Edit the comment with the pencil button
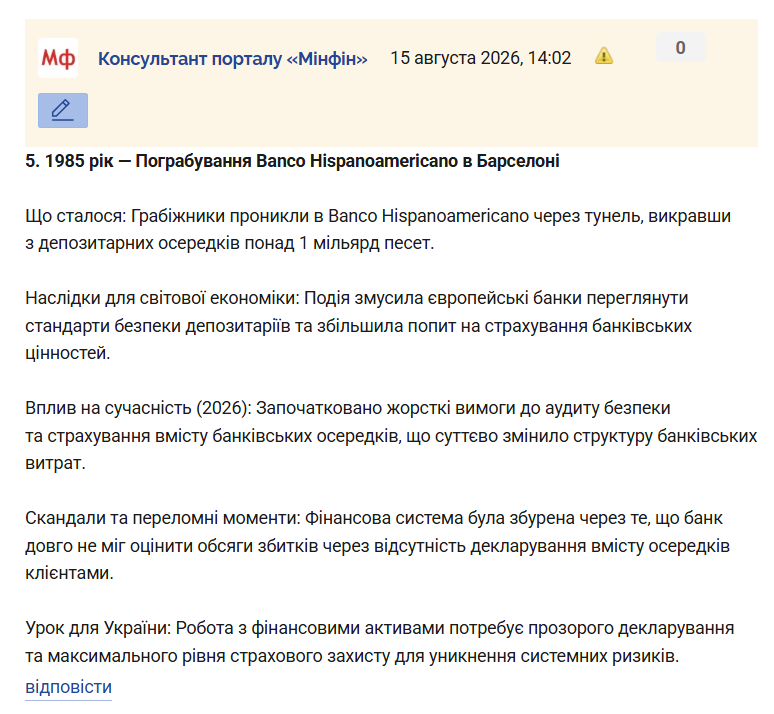This screenshot has width=774, height=714. 63,111
